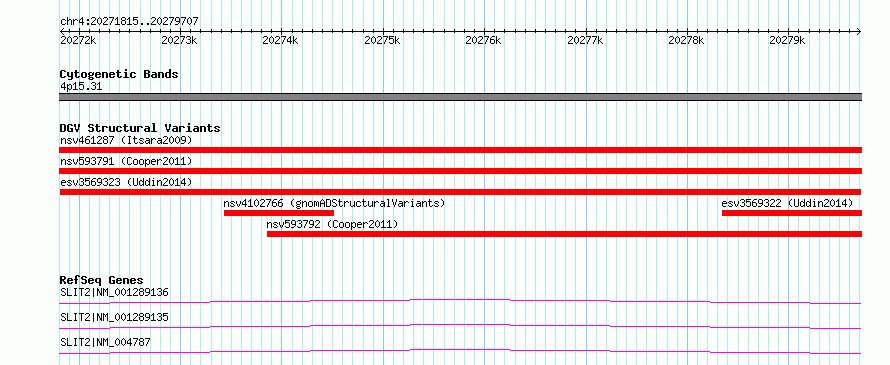Image resolution: width=890 pixels, height=365 pixels.
Task: Open the nsv4102766 (gnomADStructuralVariants) label
Action: tap(334, 203)
